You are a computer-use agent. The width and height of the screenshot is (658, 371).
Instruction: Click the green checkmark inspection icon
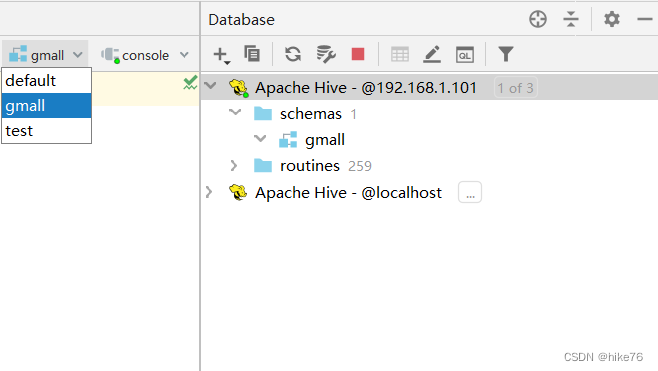190,83
